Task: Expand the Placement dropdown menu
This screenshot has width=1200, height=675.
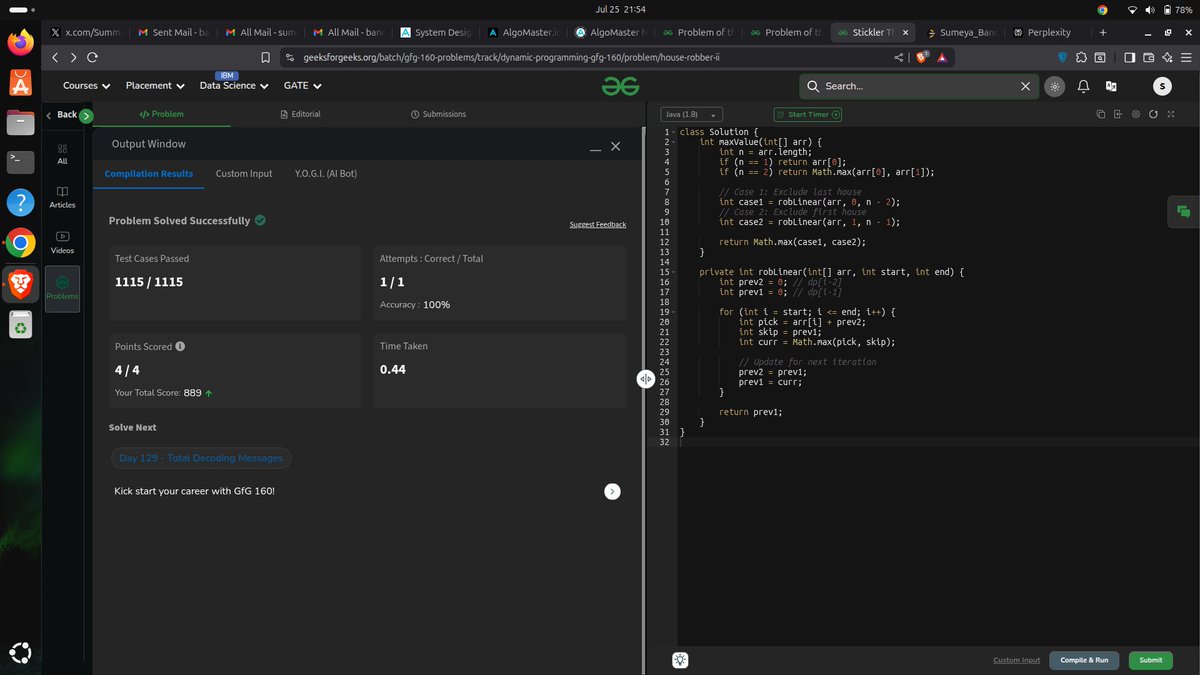Action: (155, 86)
